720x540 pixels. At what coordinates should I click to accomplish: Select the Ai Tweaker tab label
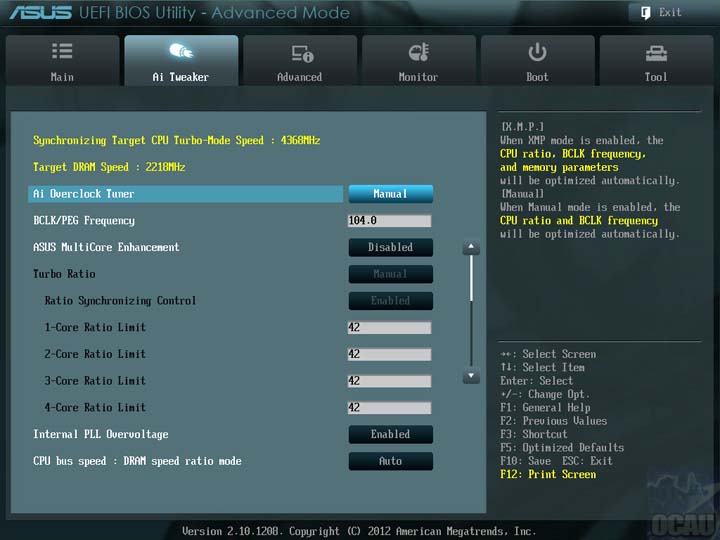click(x=180, y=77)
